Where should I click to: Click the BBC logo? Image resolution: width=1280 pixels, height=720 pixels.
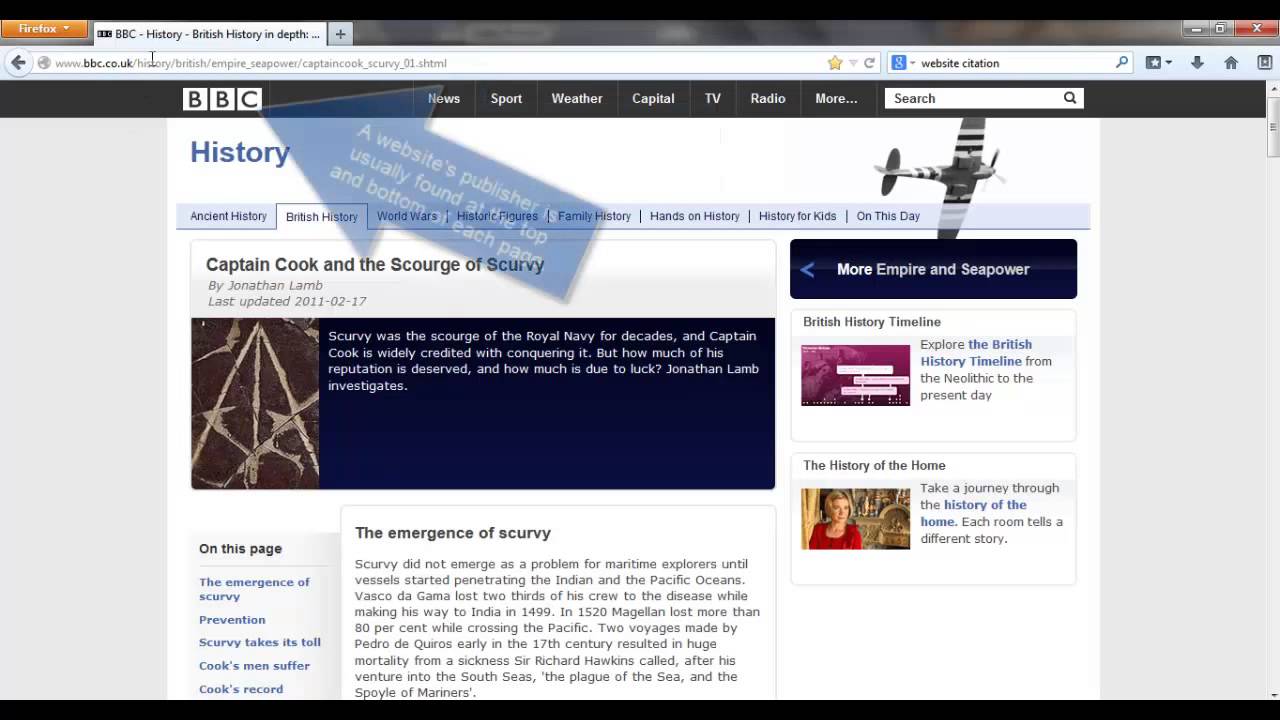pos(222,99)
